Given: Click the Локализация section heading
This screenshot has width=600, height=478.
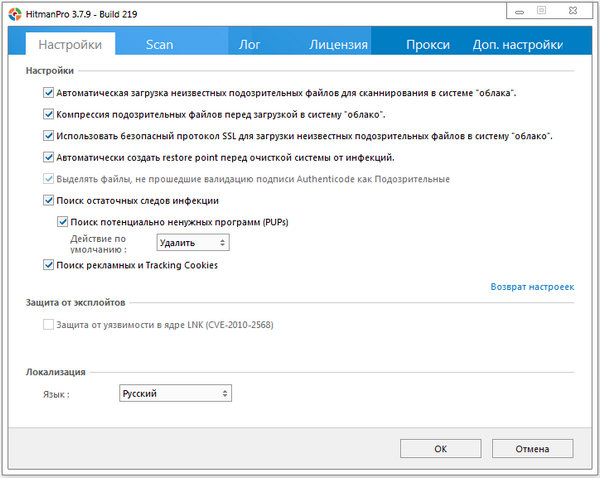Looking at the screenshot, I should pyautogui.click(x=55, y=372).
